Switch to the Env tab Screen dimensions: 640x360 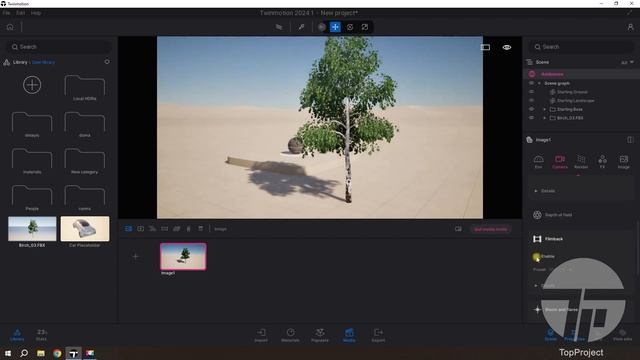tap(538, 162)
